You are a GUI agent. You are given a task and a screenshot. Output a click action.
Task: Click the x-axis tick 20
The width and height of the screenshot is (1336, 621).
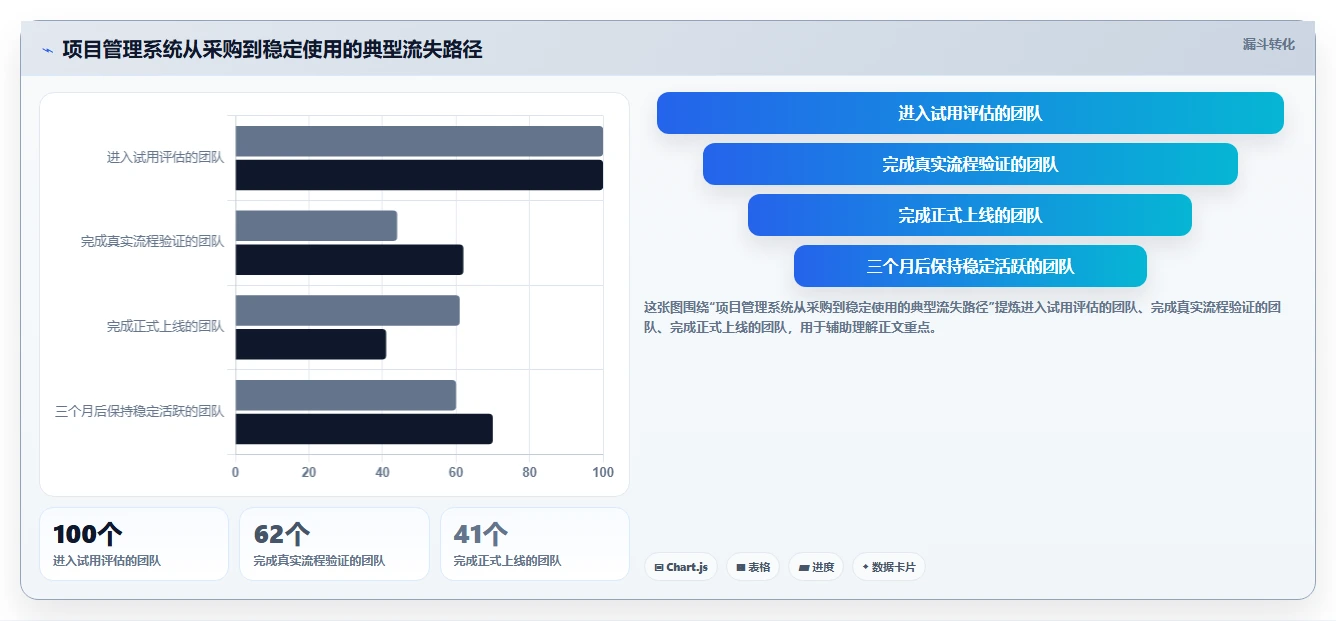pyautogui.click(x=309, y=472)
